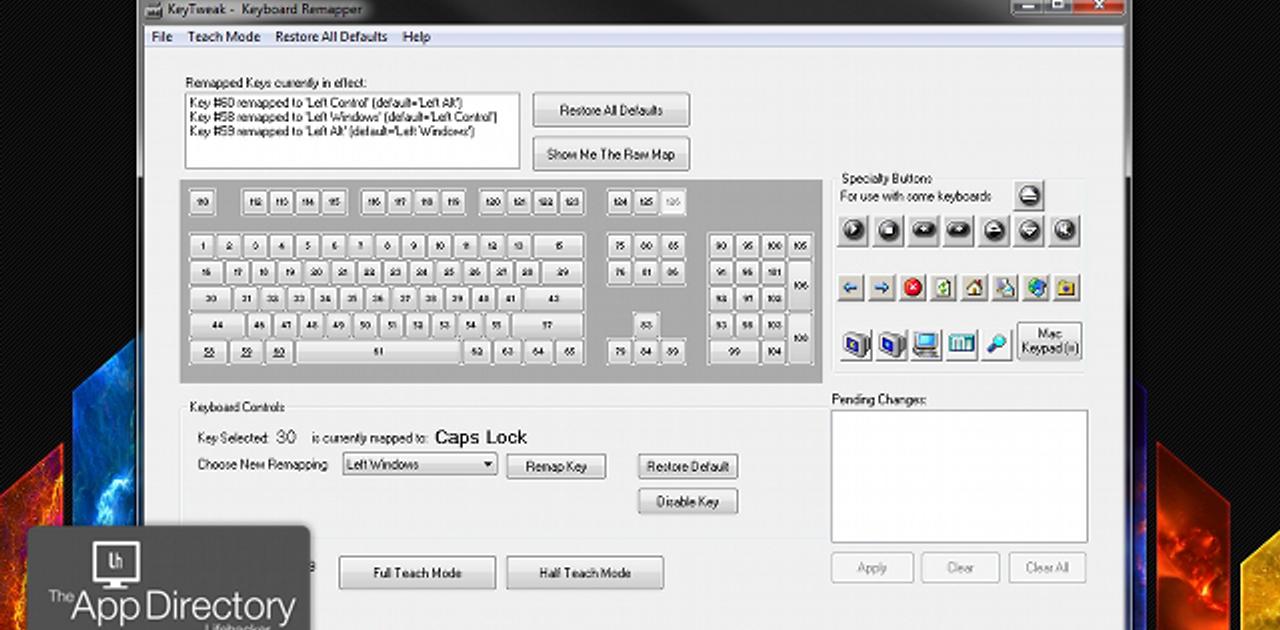Click the Restore Default button
1280x630 pixels.
pos(688,466)
